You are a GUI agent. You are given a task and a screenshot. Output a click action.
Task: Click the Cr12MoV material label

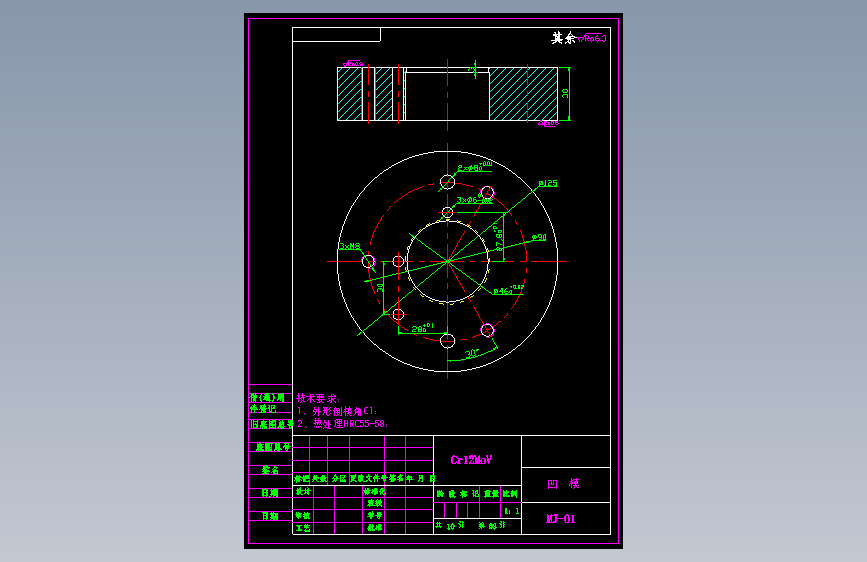pos(471,460)
